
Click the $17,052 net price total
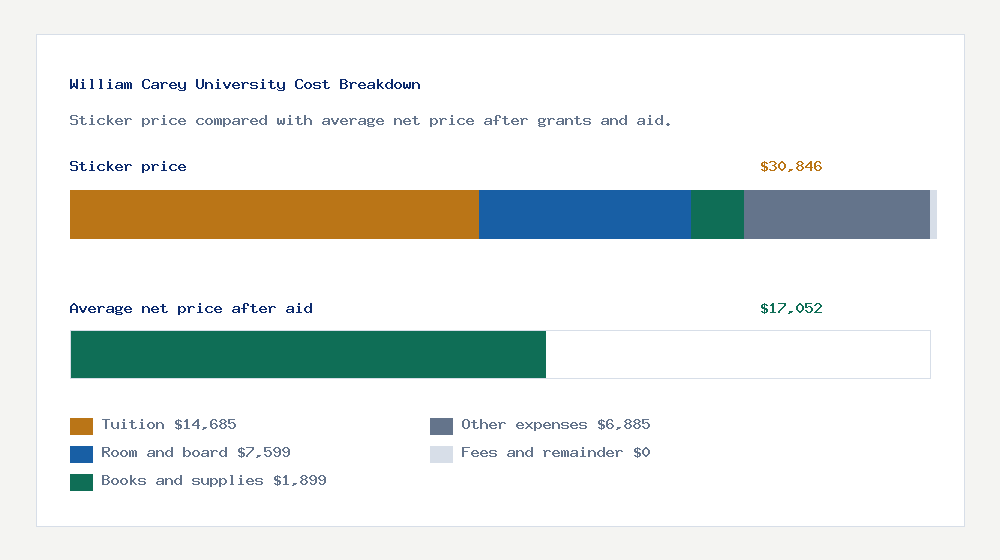pyautogui.click(x=791, y=309)
